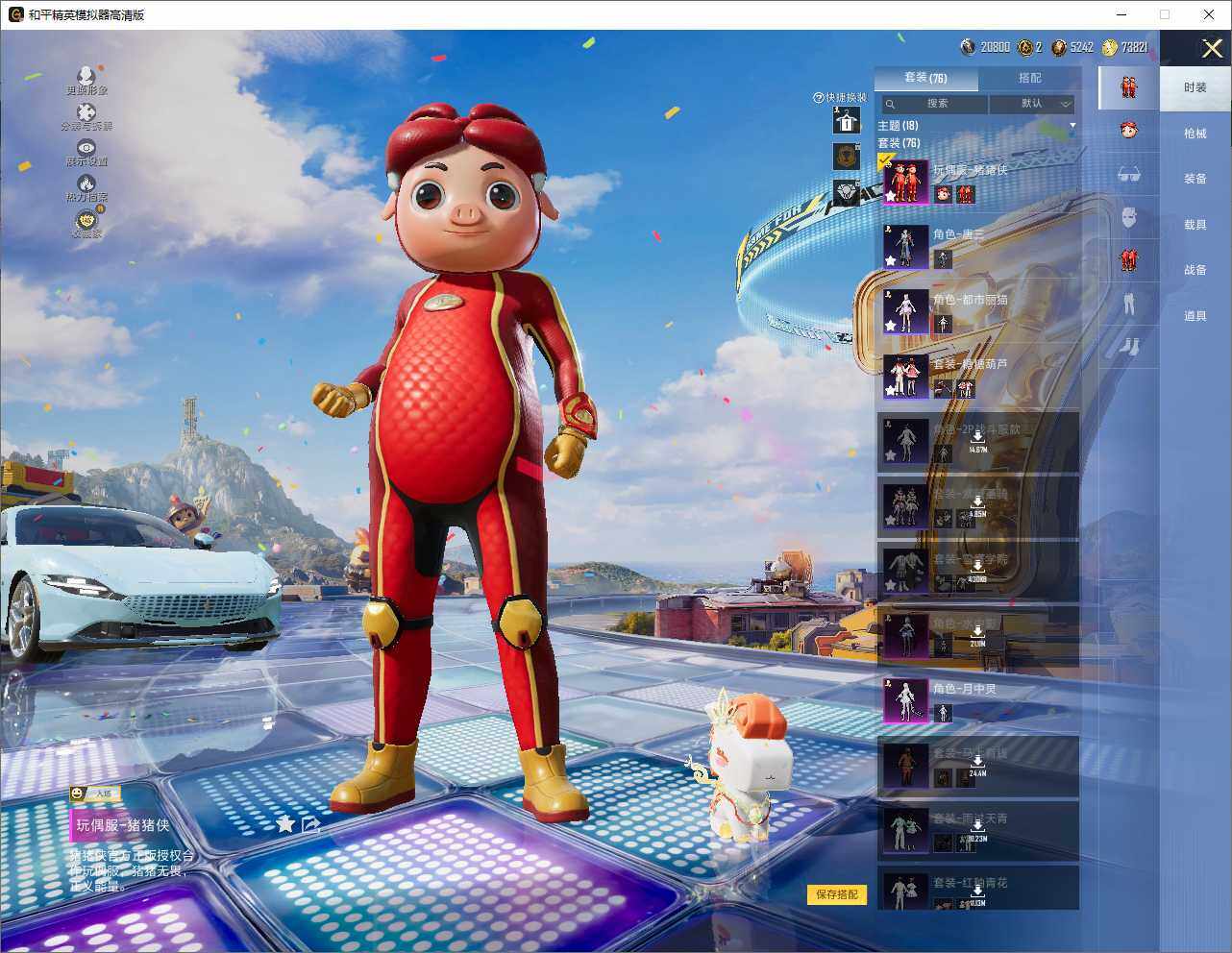Click the hanger quick-outfit slot icon
This screenshot has height=953, width=1232.
(847, 120)
